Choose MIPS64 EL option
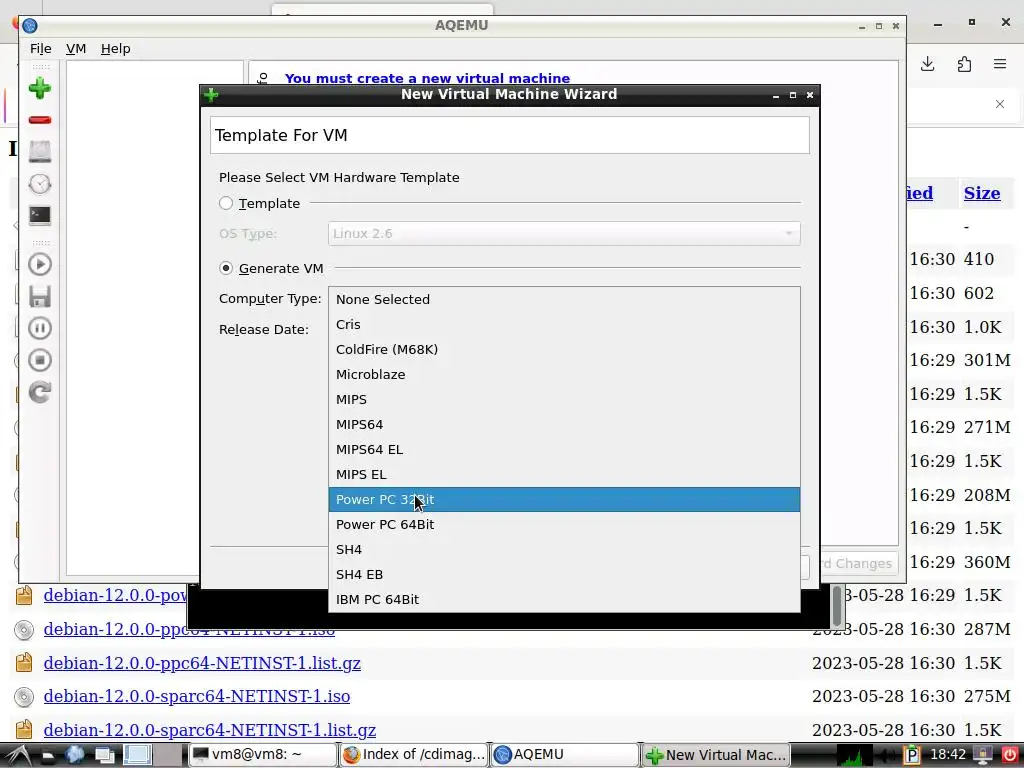 click(x=564, y=449)
